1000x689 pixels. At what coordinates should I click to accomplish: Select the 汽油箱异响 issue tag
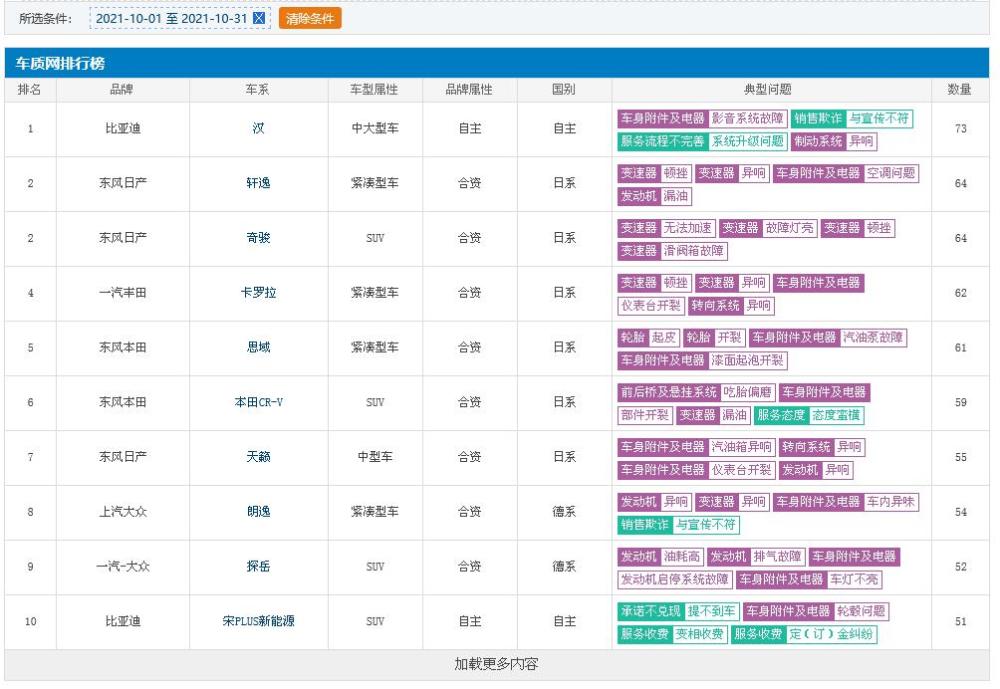(741, 448)
